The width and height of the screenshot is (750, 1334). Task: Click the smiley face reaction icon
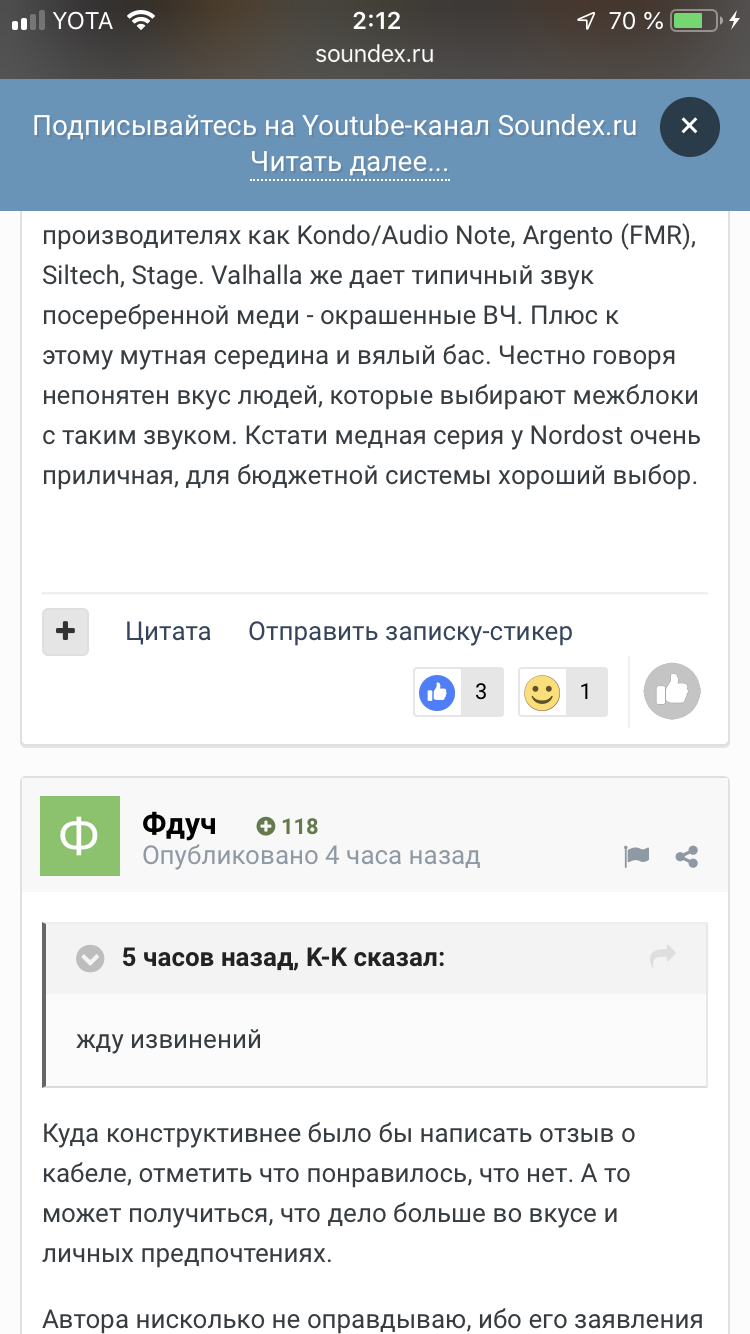[x=542, y=692]
